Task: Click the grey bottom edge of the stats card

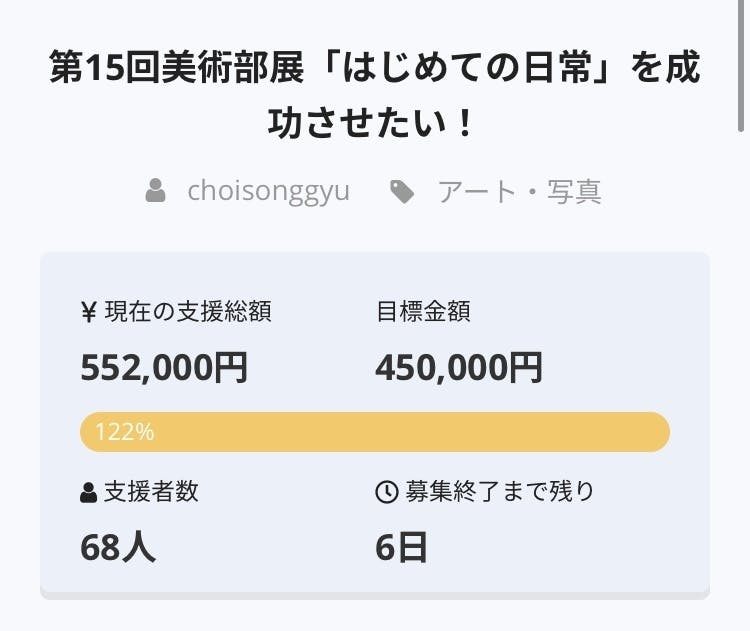Action: 375,595
